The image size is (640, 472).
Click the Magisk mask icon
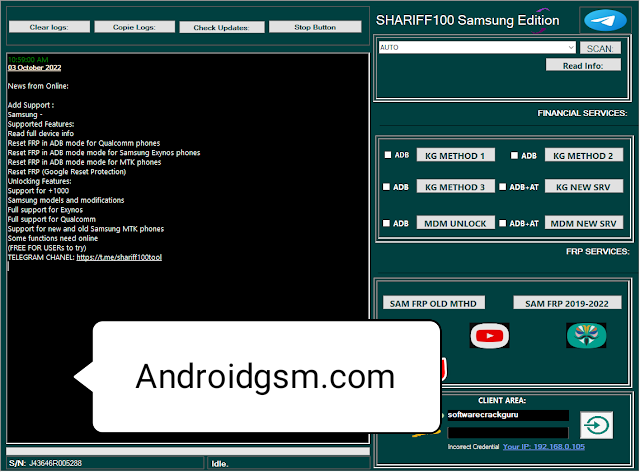tap(586, 336)
